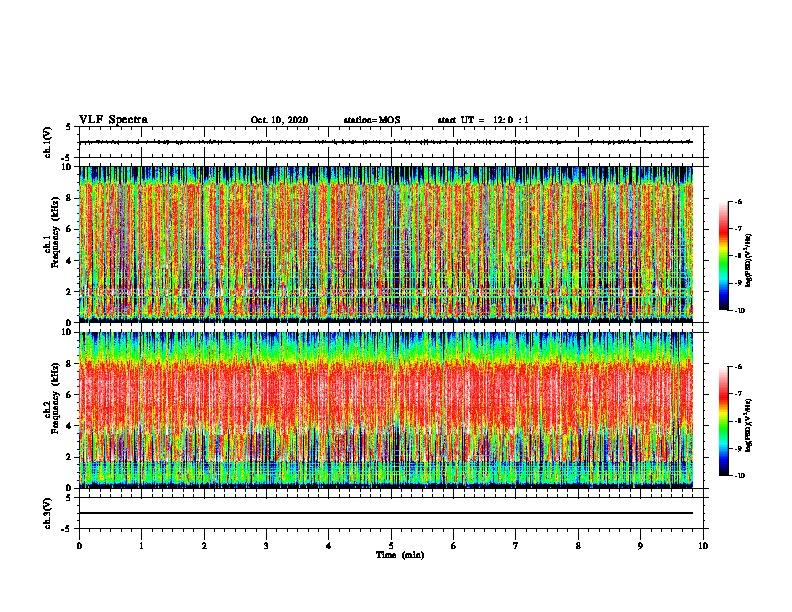Click the ch.2 frequency axis "8" tick label
The image size is (792, 612).
(68, 364)
